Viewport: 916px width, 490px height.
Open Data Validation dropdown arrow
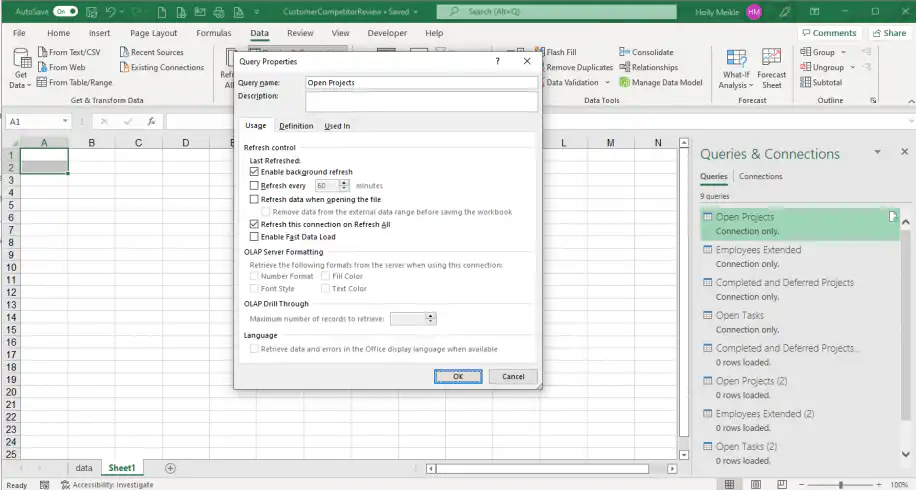608,82
